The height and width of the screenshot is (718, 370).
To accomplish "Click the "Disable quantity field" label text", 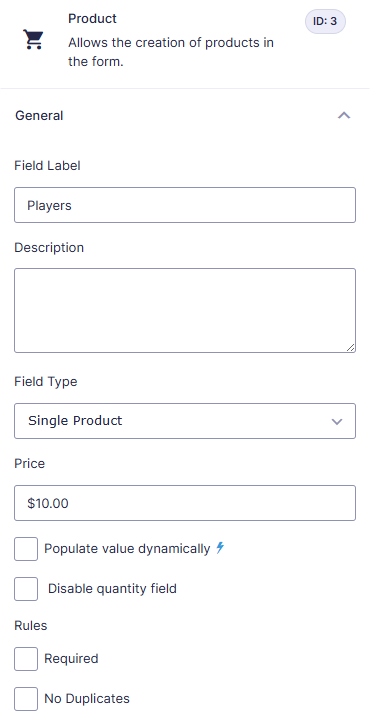I will pos(112,588).
